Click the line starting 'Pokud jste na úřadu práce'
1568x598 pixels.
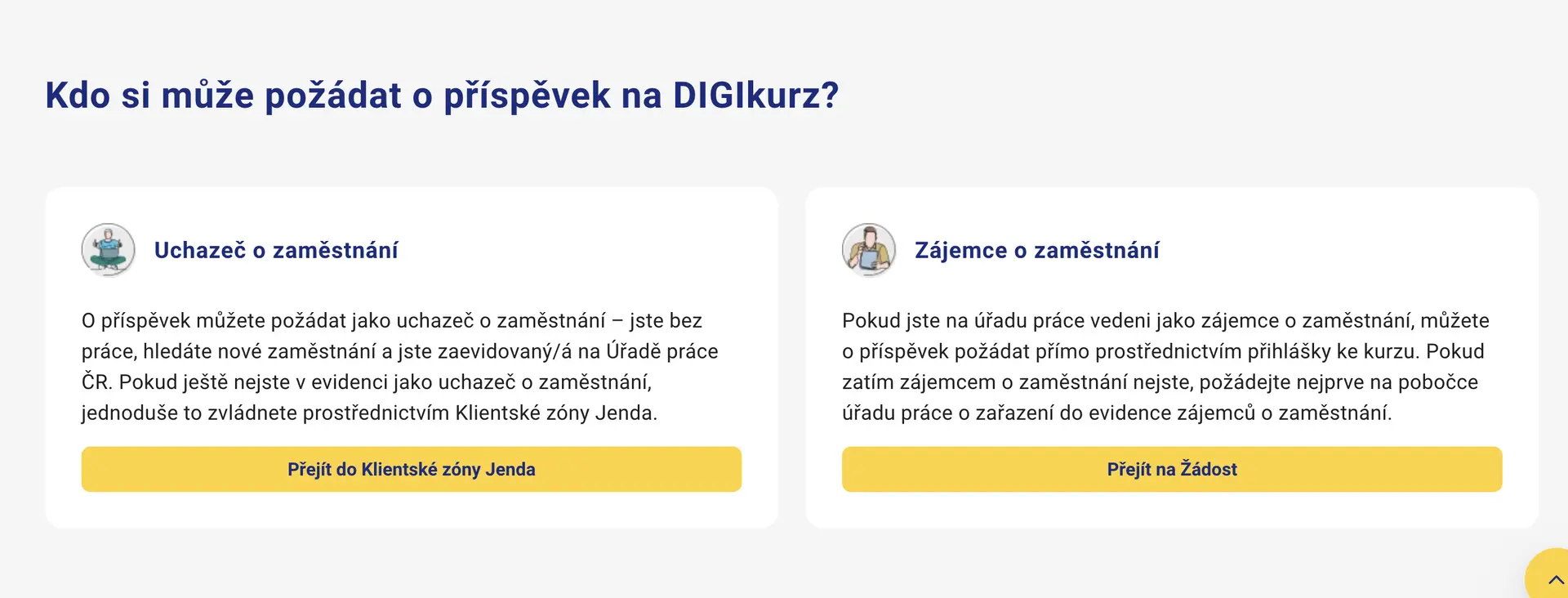[x=1165, y=320]
